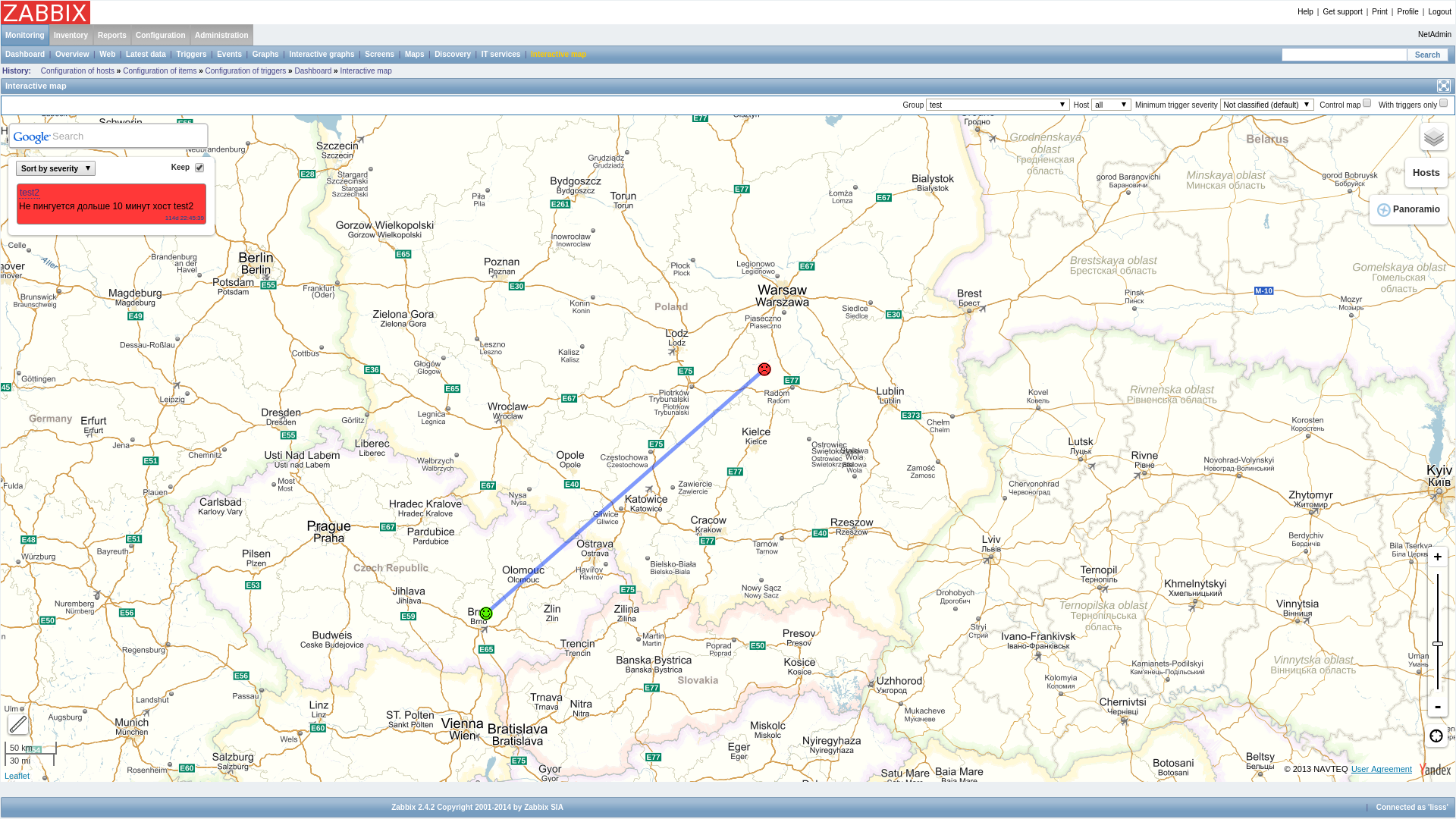Select the Monitoring menu tab
This screenshot has height=819, width=1456.
click(24, 35)
